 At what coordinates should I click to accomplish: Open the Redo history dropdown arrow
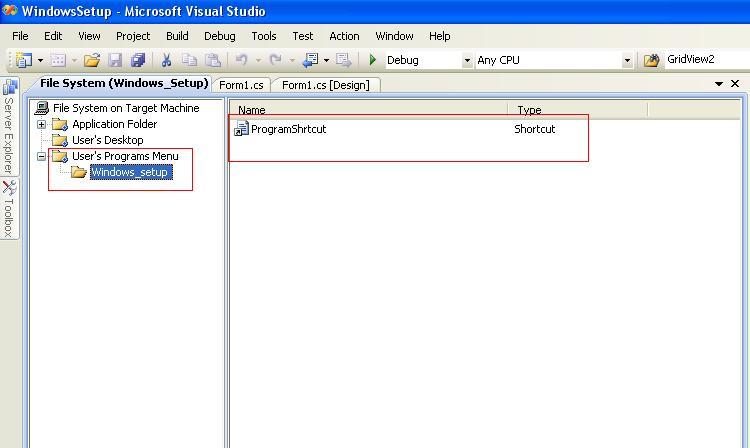[292, 60]
